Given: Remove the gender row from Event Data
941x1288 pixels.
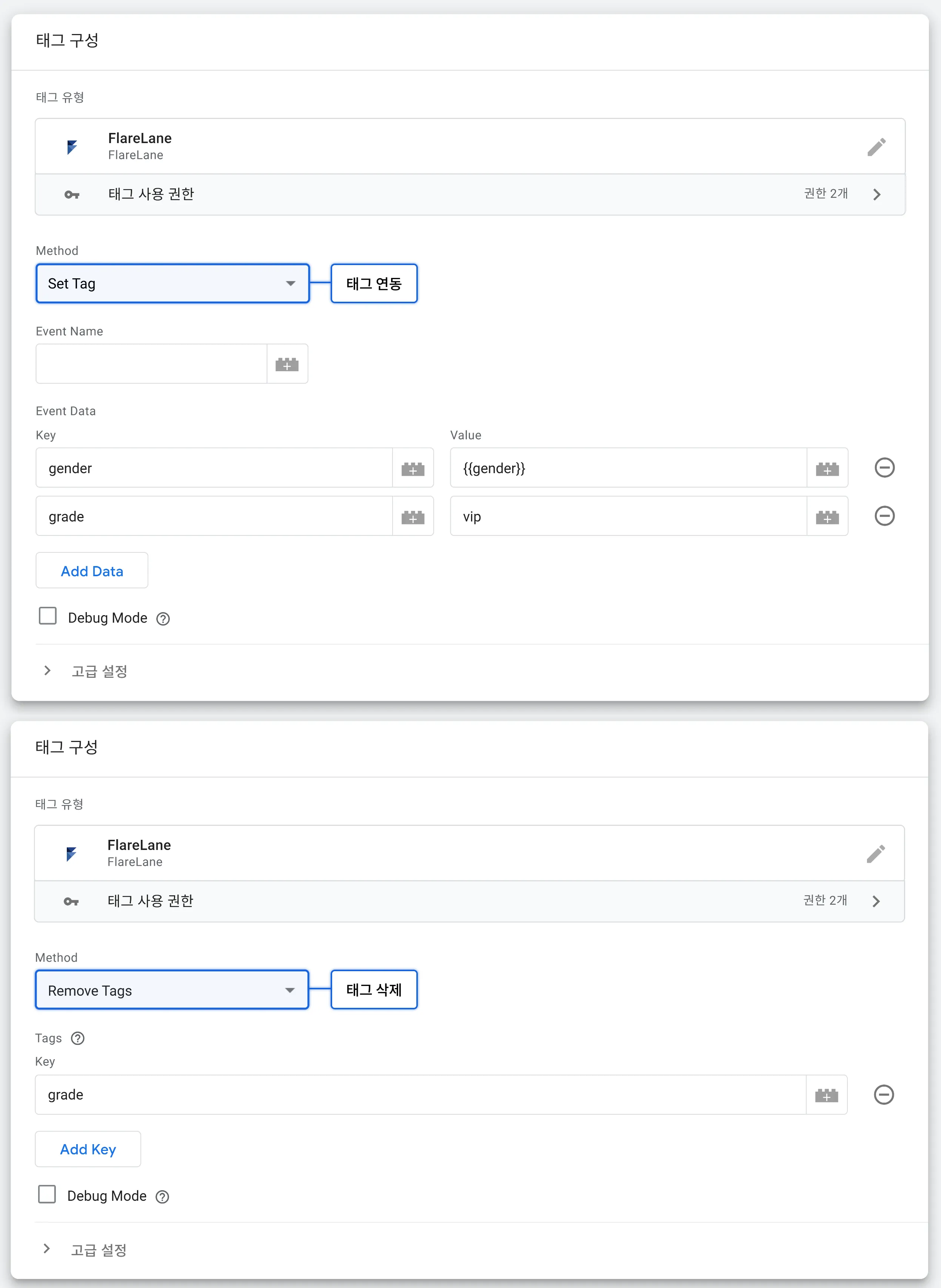Looking at the screenshot, I should 884,468.
